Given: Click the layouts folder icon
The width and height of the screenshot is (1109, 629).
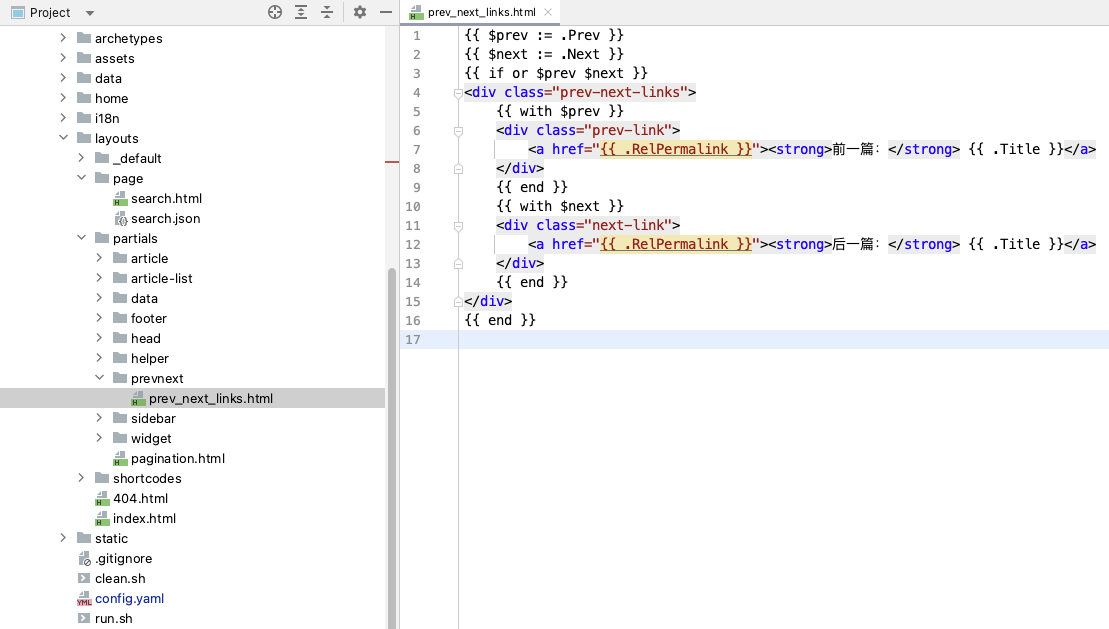Looking at the screenshot, I should click(84, 137).
